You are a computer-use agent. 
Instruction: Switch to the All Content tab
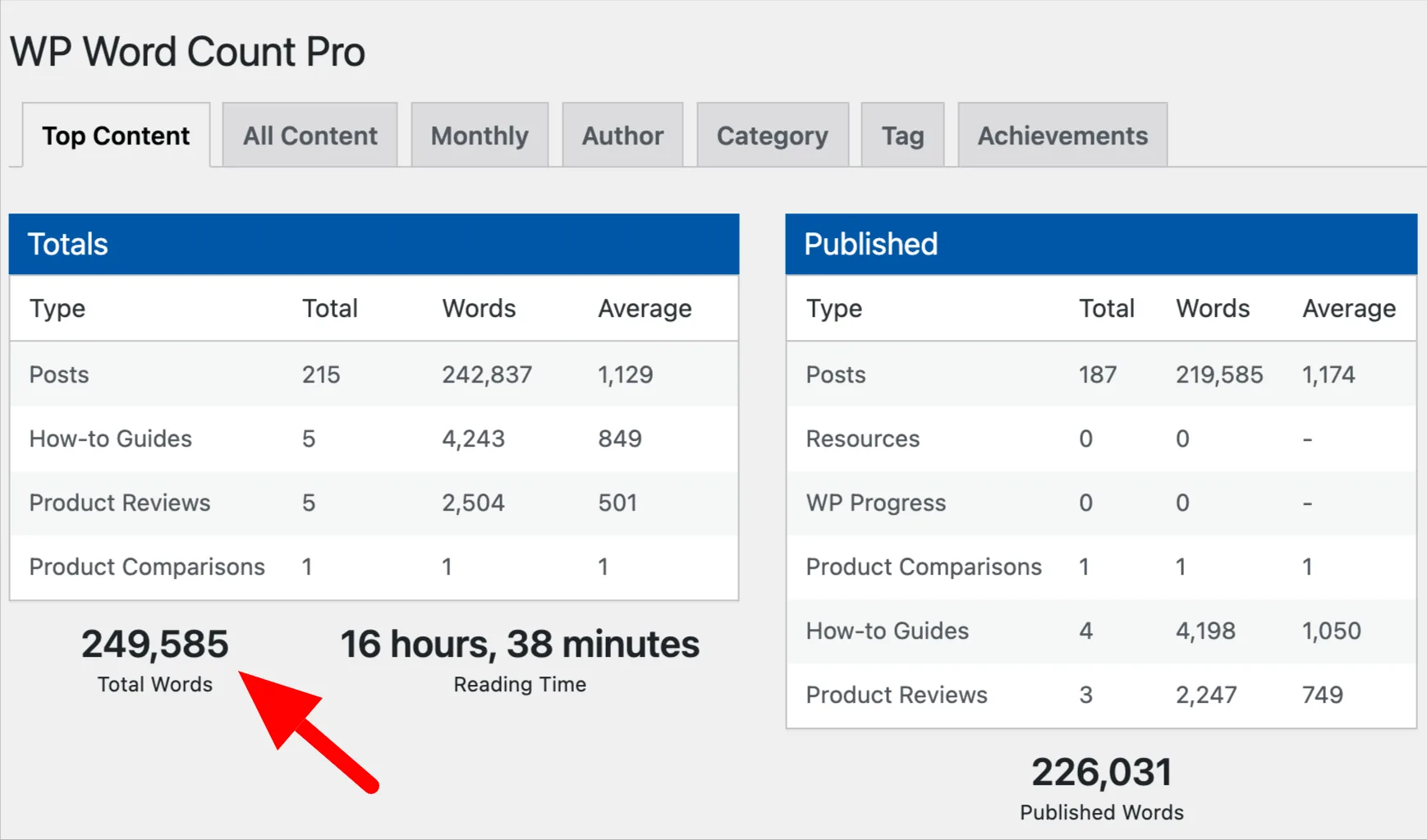310,135
